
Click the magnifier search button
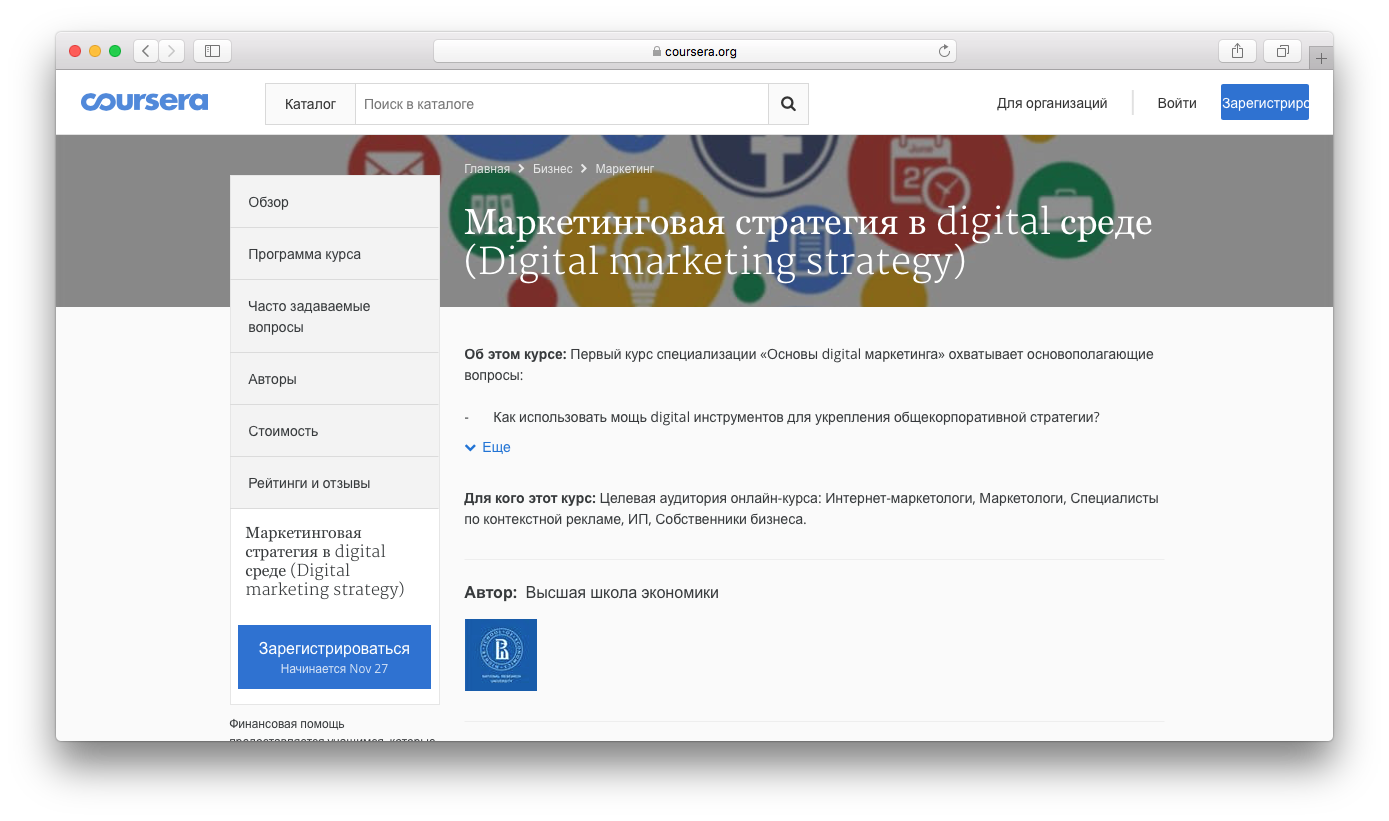tap(788, 104)
